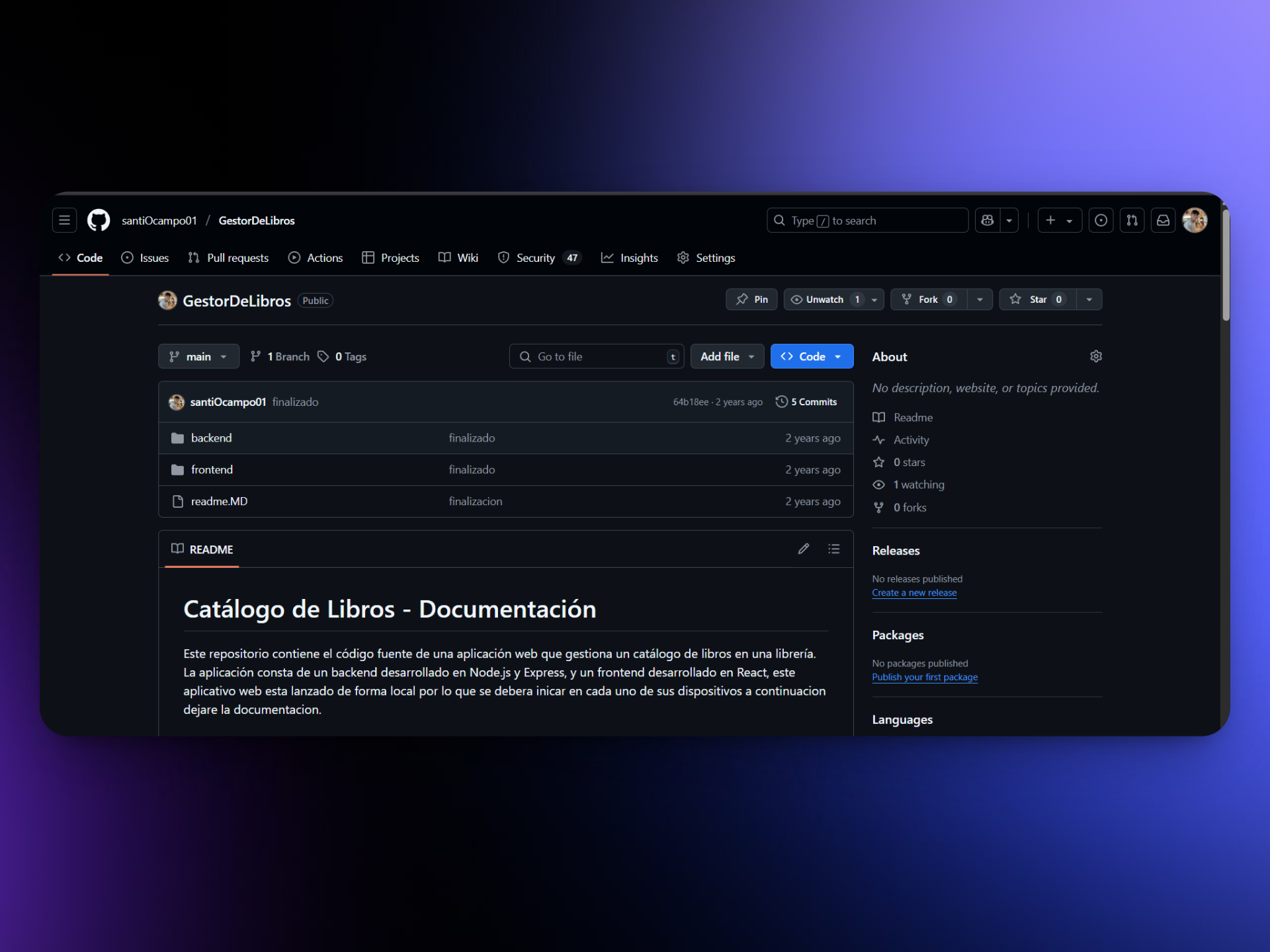Switch to the Code tab

click(x=81, y=258)
